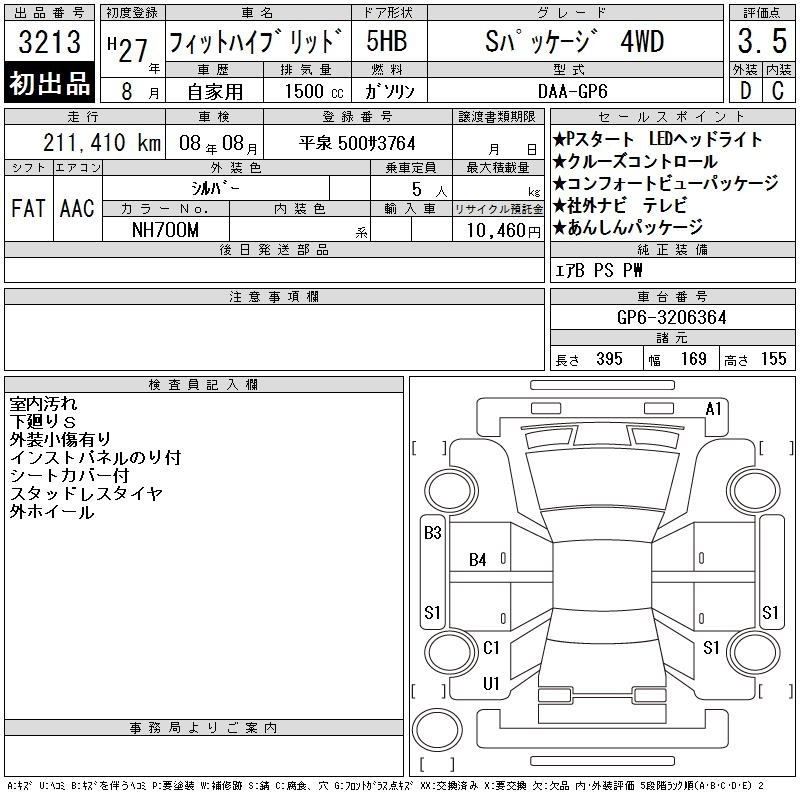Click the クルーズコントロール sales point line
The image size is (800, 800).
[x=635, y=161]
